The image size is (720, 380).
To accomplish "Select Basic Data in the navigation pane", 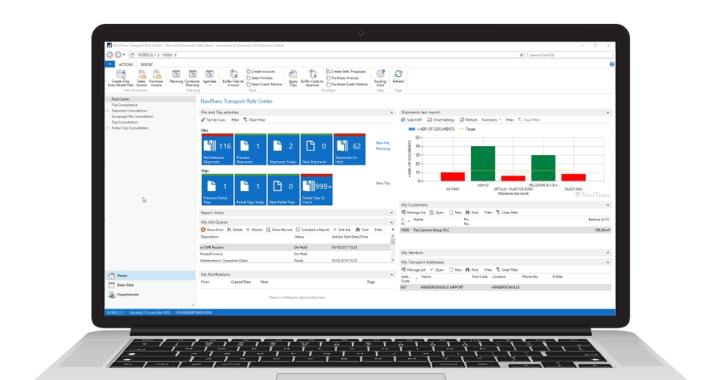I will click(150, 285).
